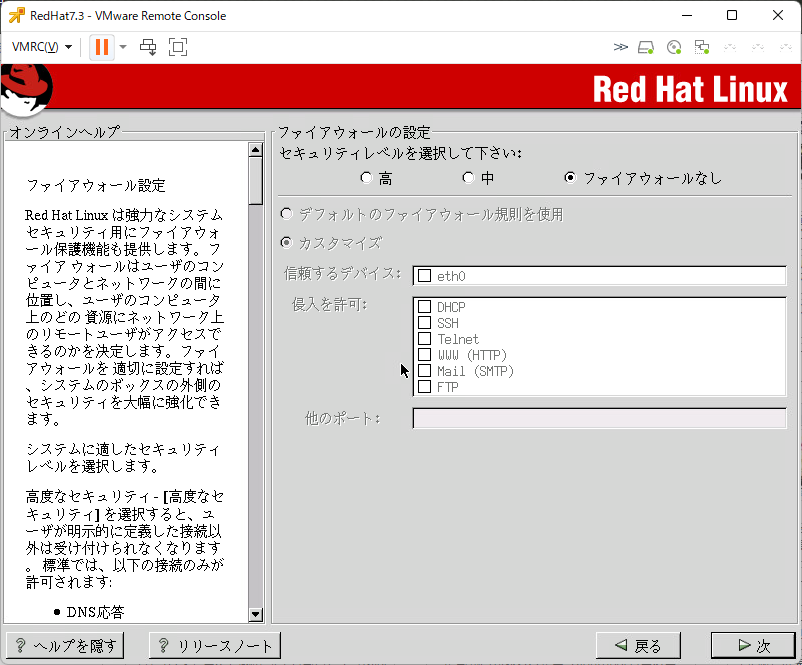Check the eth0 trusted device box
The image size is (802, 665).
click(x=425, y=276)
